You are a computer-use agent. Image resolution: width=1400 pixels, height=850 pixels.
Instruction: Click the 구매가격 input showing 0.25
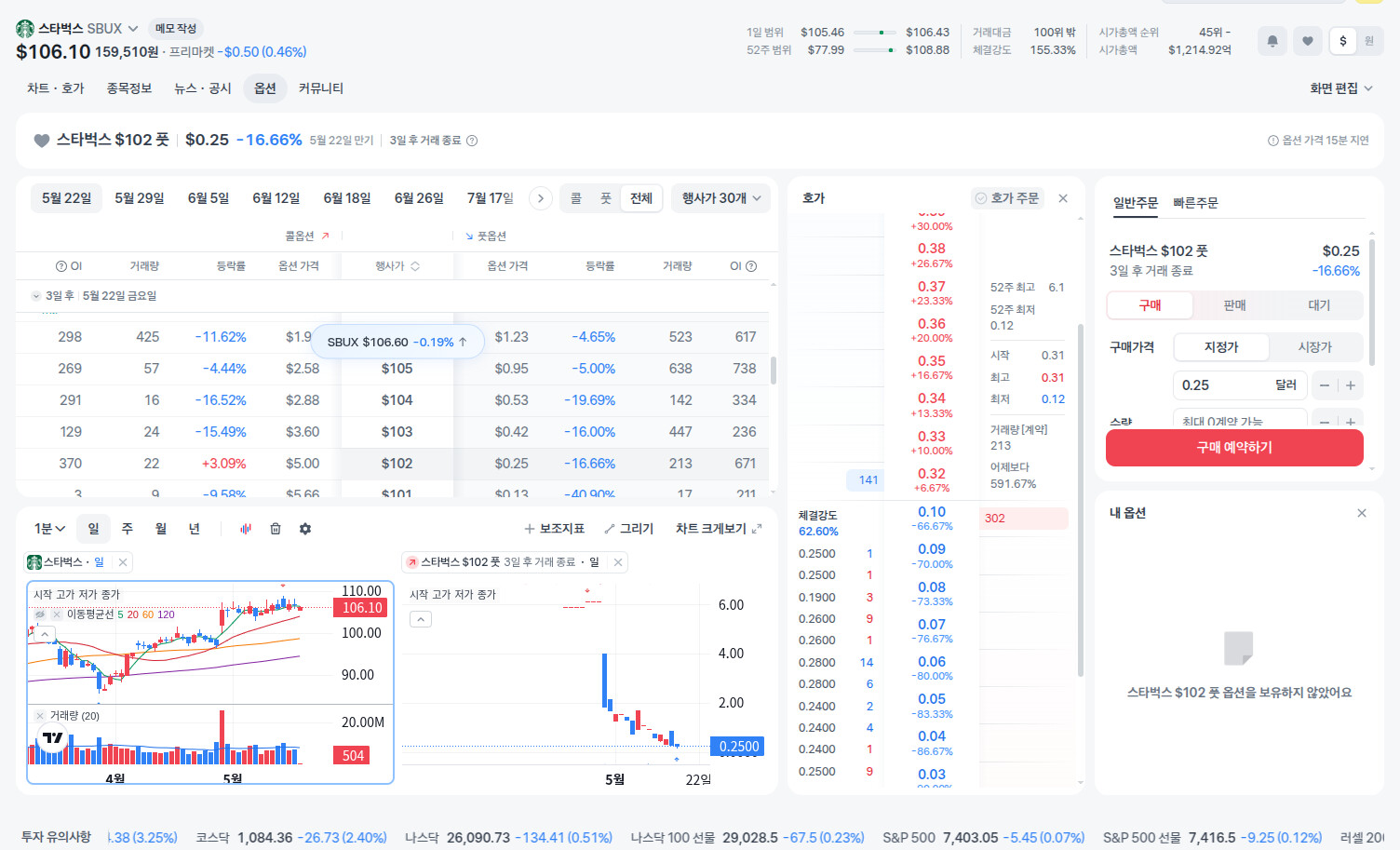click(1240, 385)
